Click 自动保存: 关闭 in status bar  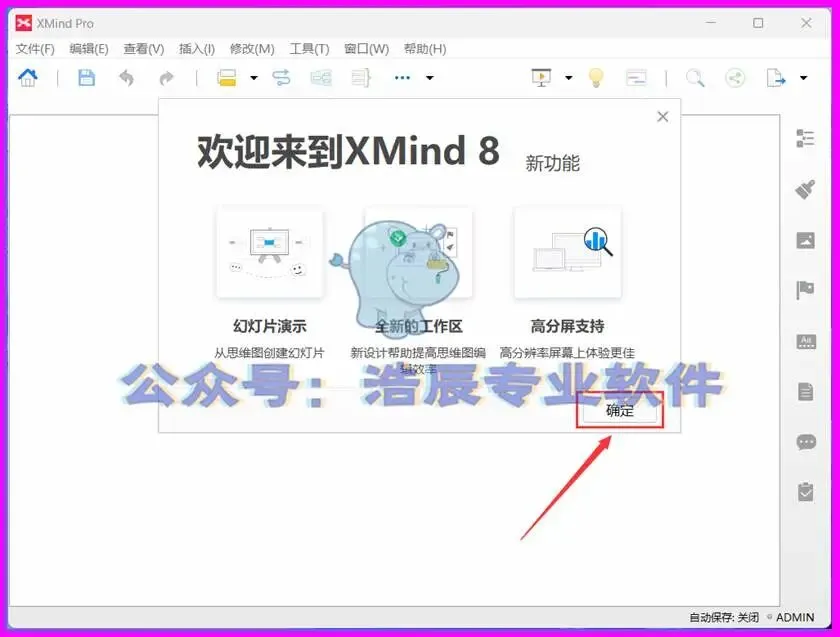[724, 617]
